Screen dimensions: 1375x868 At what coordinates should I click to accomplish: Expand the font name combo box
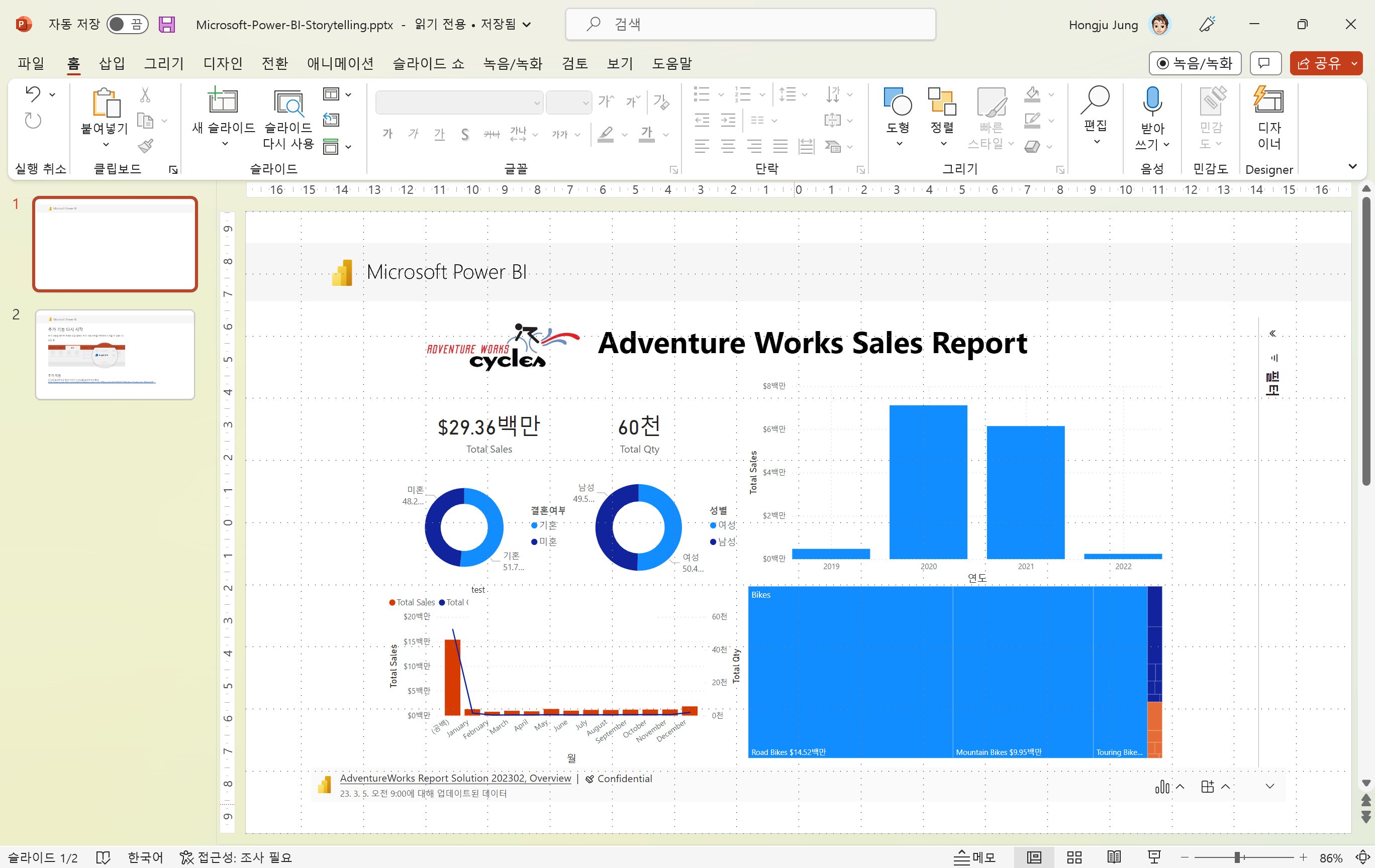click(537, 103)
